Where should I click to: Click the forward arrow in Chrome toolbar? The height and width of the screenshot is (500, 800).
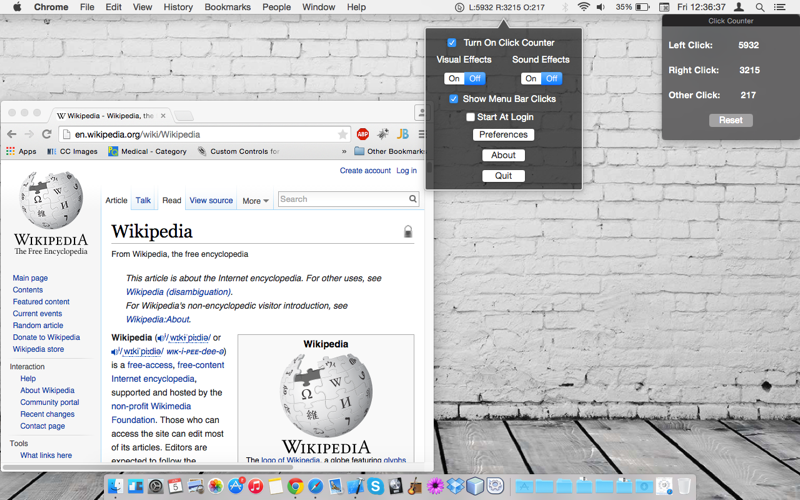pos(29,134)
